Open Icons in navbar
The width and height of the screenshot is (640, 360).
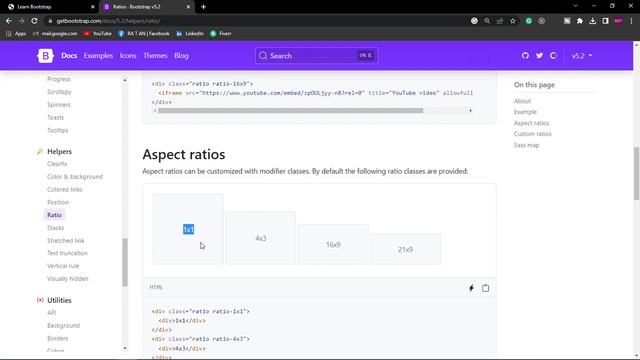coord(128,56)
